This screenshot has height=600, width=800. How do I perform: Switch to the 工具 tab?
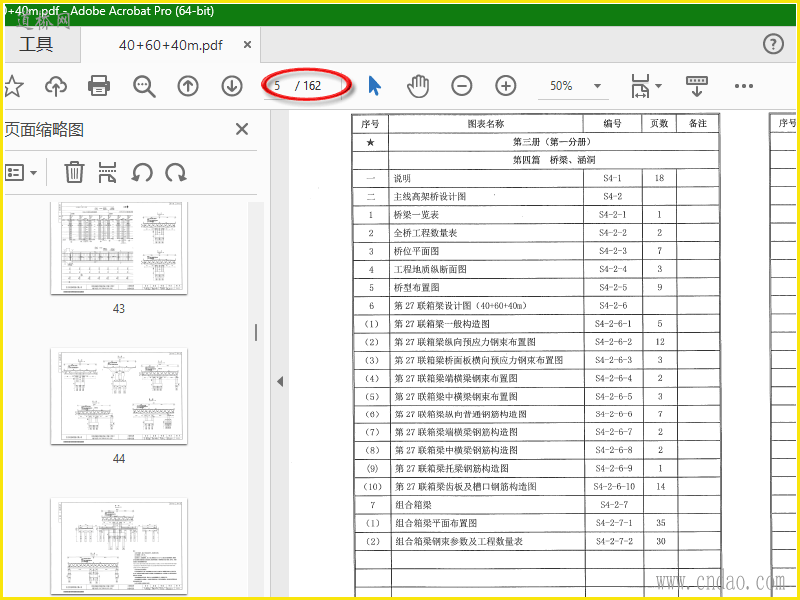coord(36,44)
